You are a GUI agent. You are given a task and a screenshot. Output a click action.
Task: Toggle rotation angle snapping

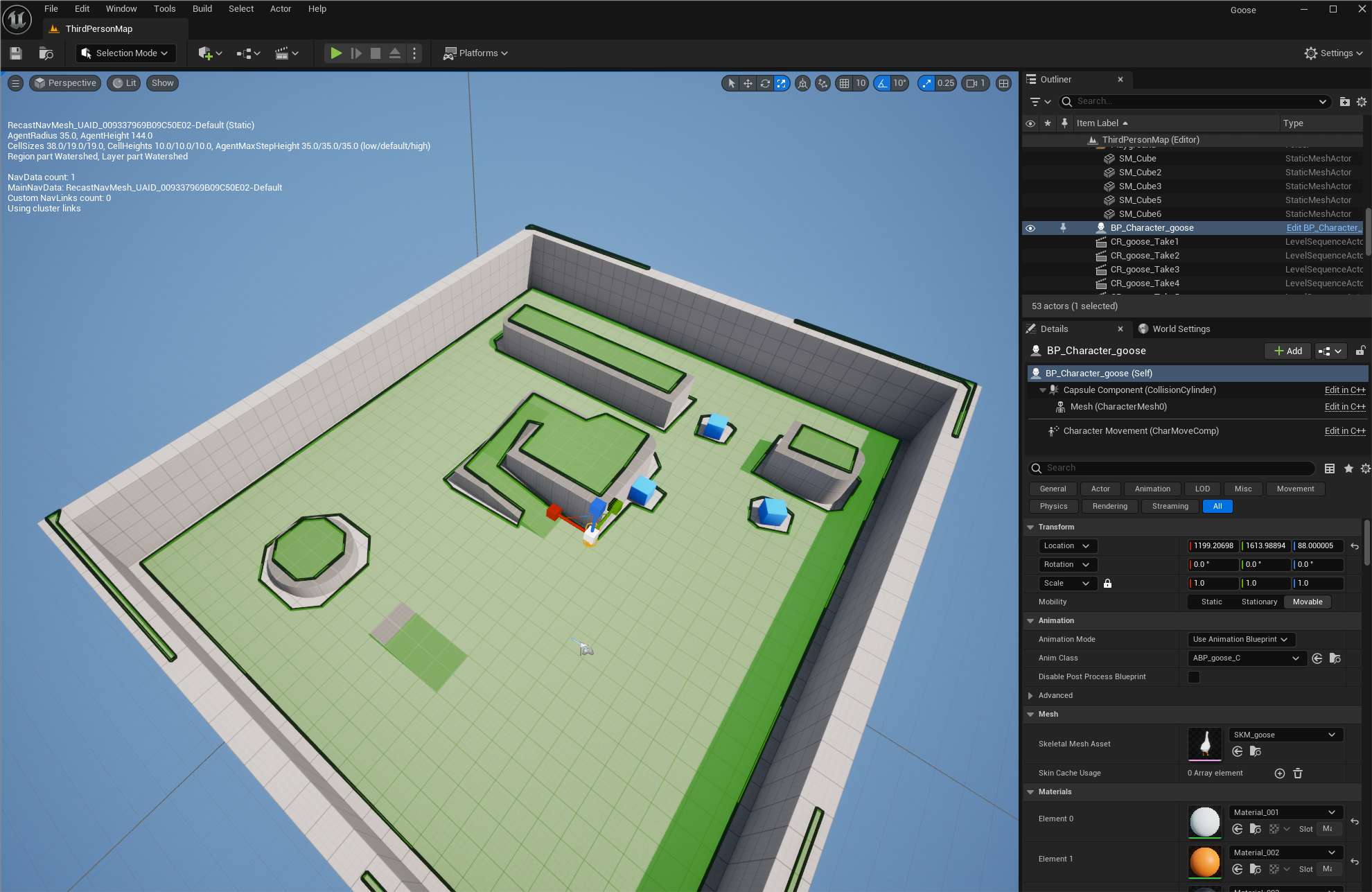(882, 83)
